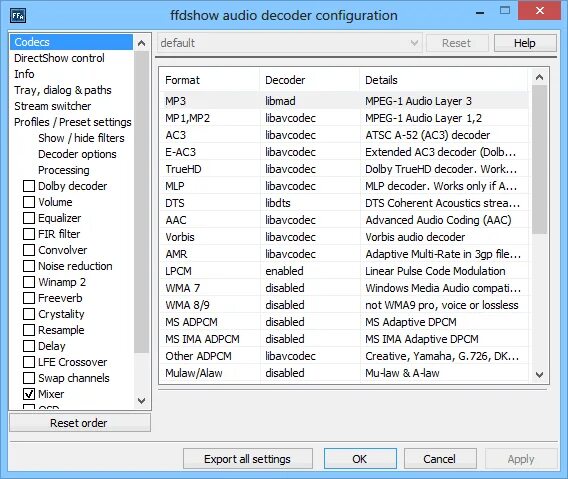
Task: Click the Reset order button
Action: (80, 423)
